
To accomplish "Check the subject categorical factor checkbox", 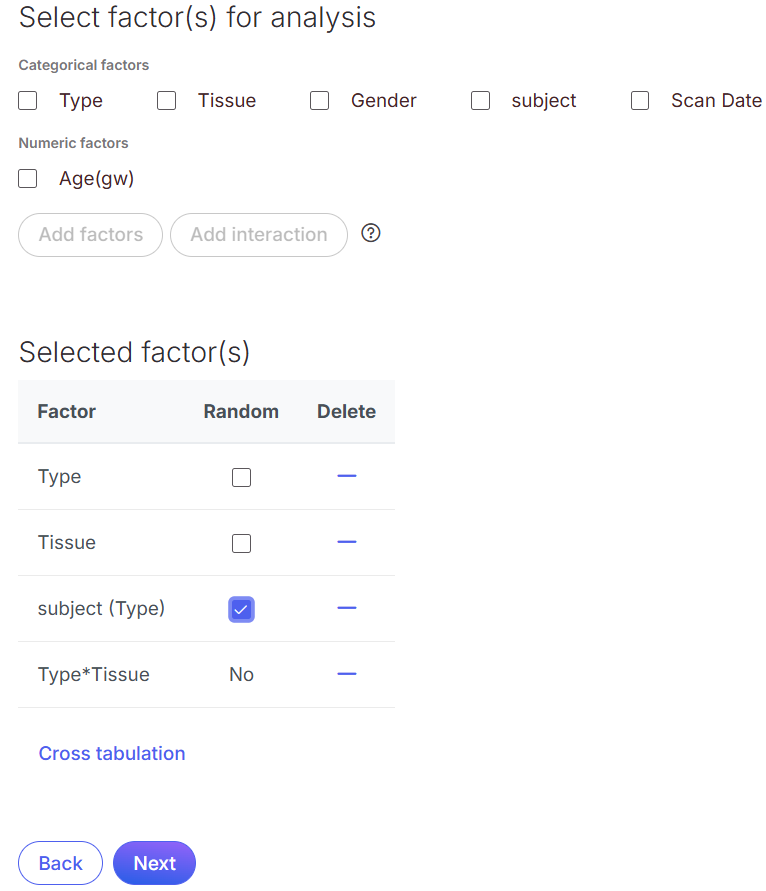I will pos(480,101).
